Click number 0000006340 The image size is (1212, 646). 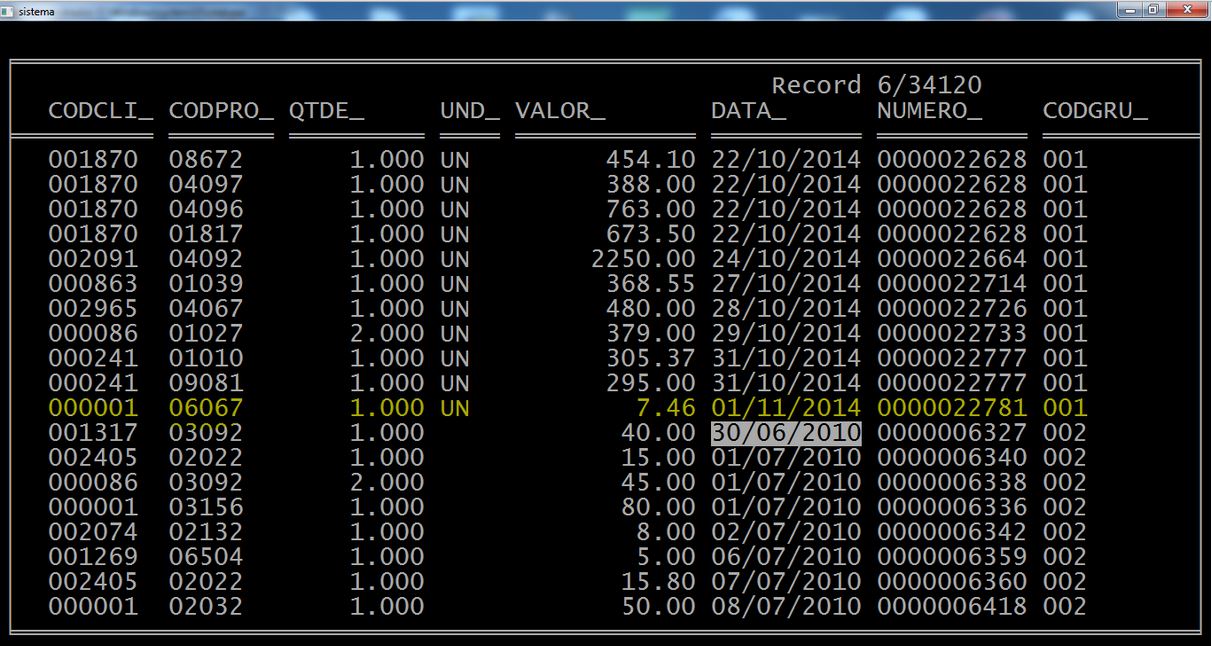click(952, 458)
